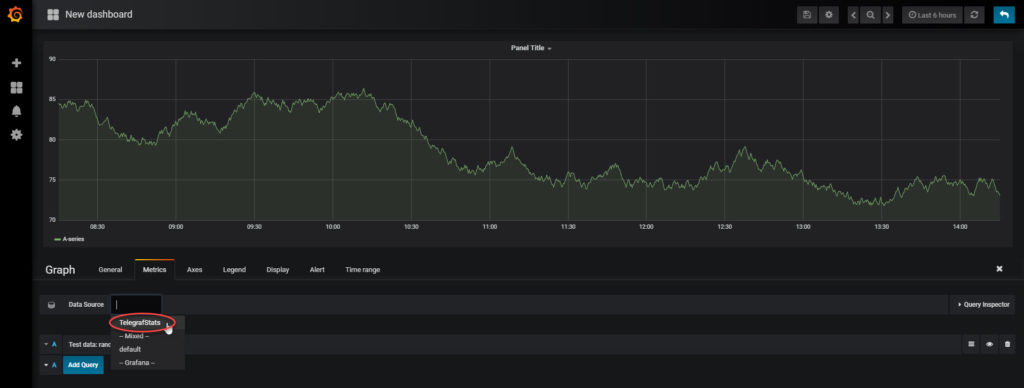Click the 85 value on the Y axis
This screenshot has height=388, width=1024.
click(52, 99)
